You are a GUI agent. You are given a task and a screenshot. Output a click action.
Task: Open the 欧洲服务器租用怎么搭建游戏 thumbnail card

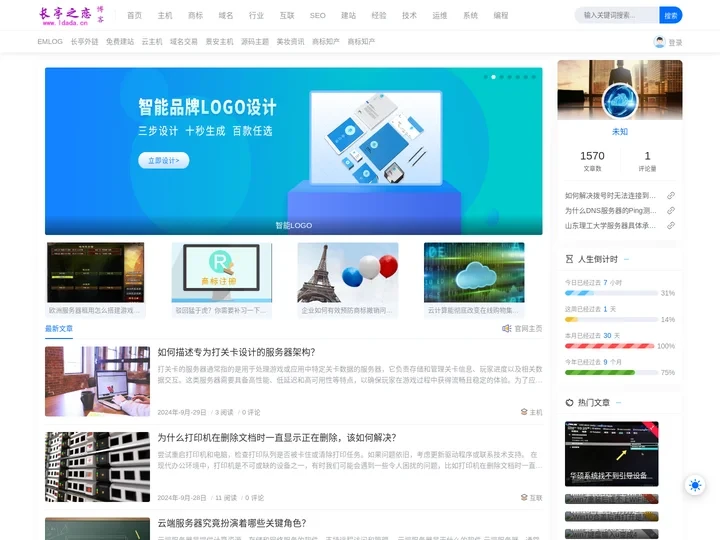tap(96, 279)
